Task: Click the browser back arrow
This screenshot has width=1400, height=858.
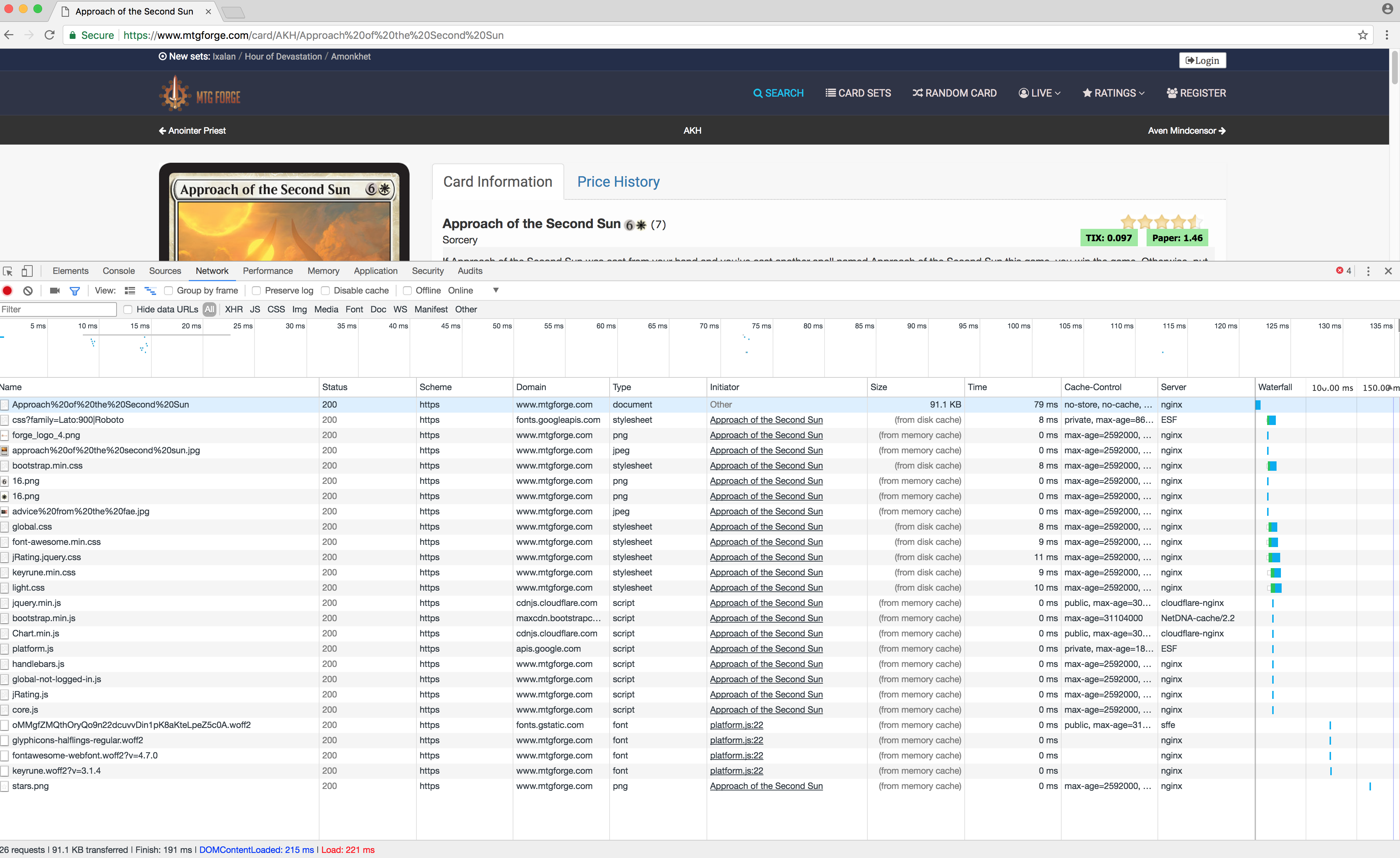Action: click(9, 35)
